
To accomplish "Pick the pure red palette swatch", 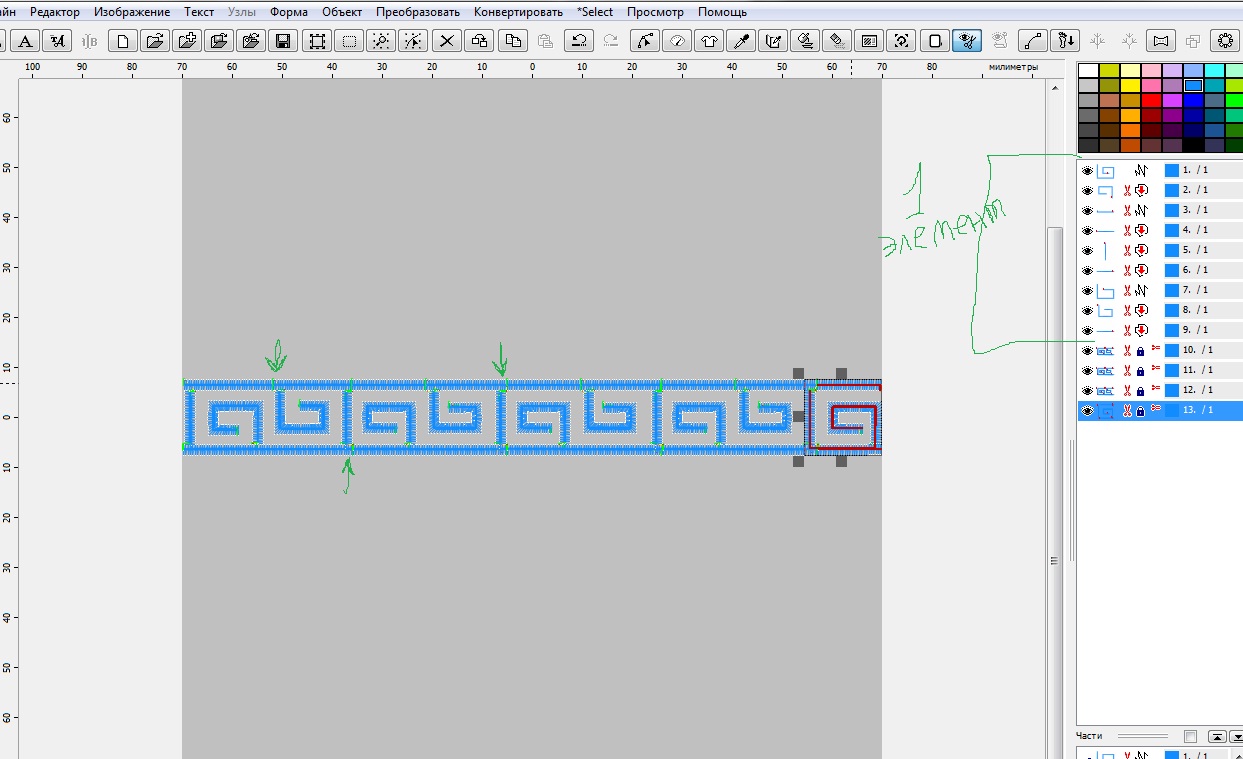I will point(1151,100).
